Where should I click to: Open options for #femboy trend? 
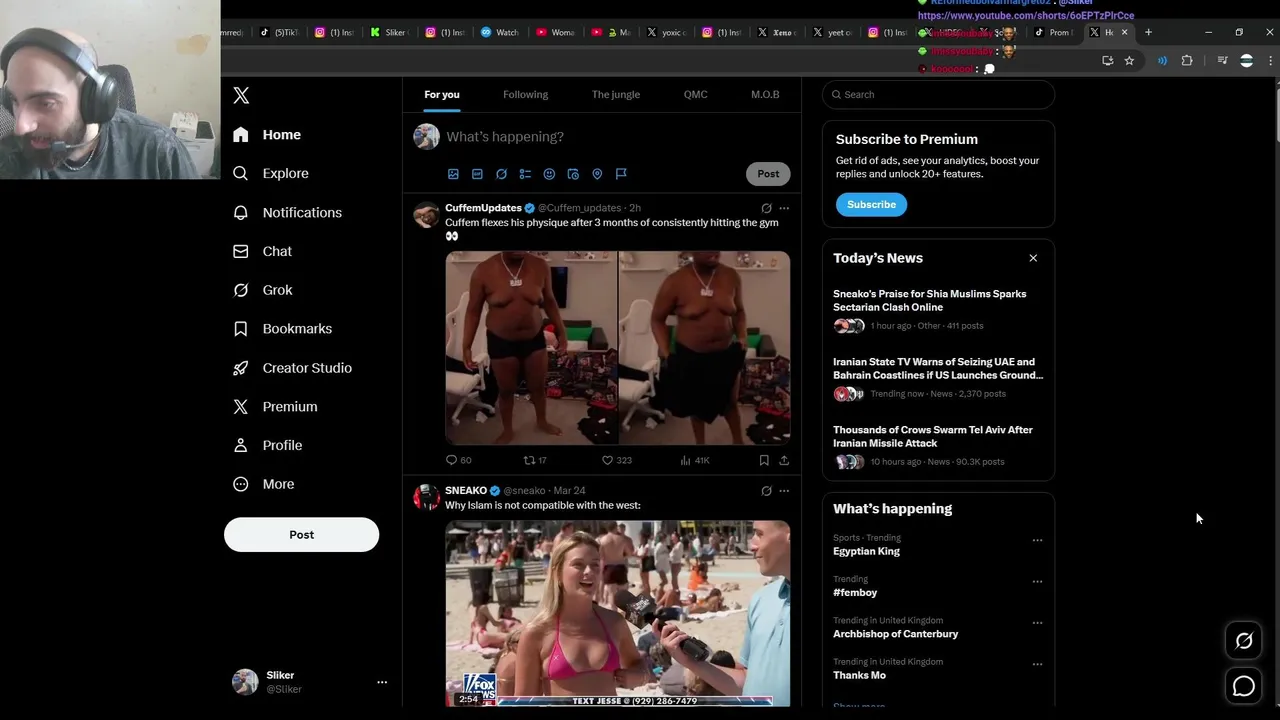[x=1037, y=581]
